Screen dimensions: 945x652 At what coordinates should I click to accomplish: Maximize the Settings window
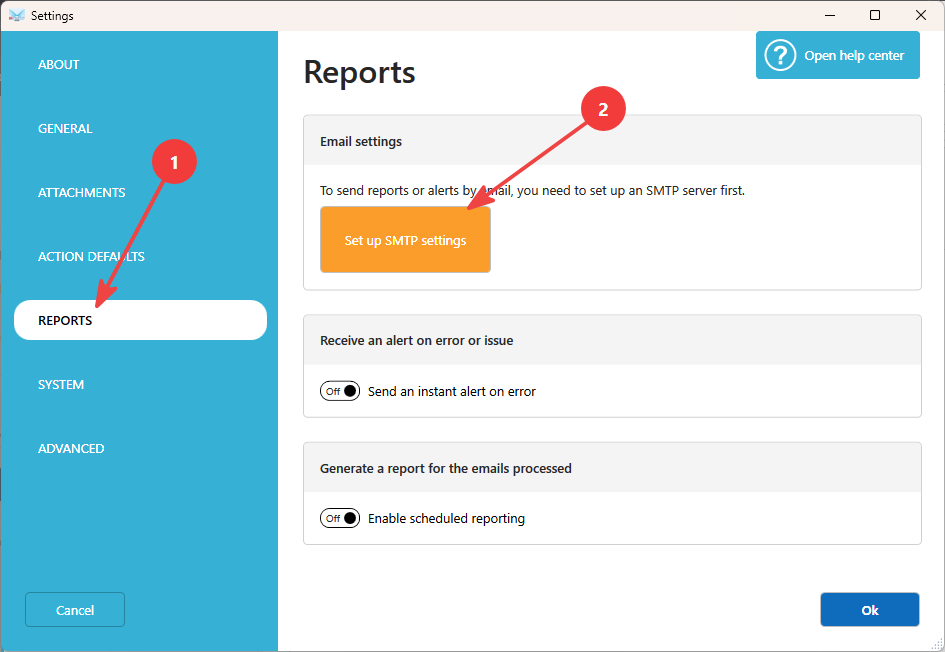pos(875,16)
